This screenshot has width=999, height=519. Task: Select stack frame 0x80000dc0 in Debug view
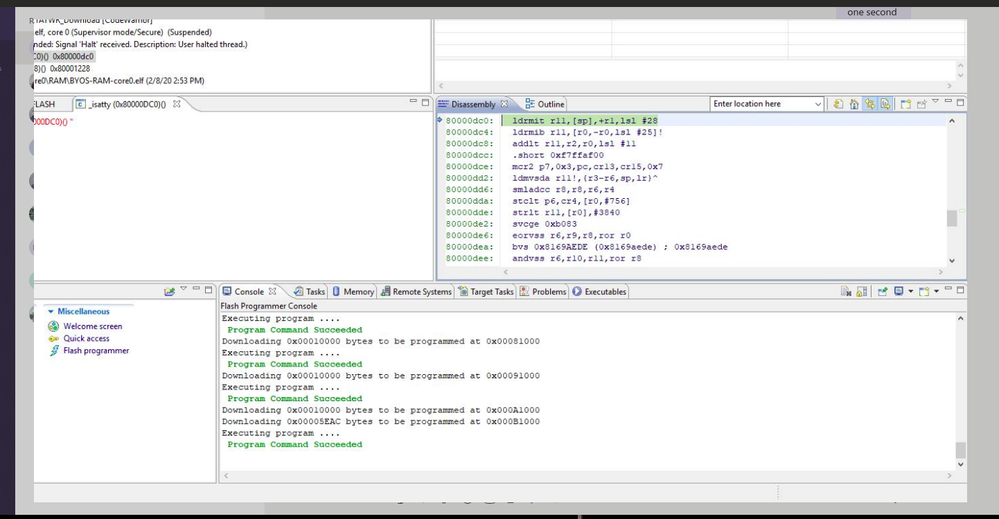64,56
